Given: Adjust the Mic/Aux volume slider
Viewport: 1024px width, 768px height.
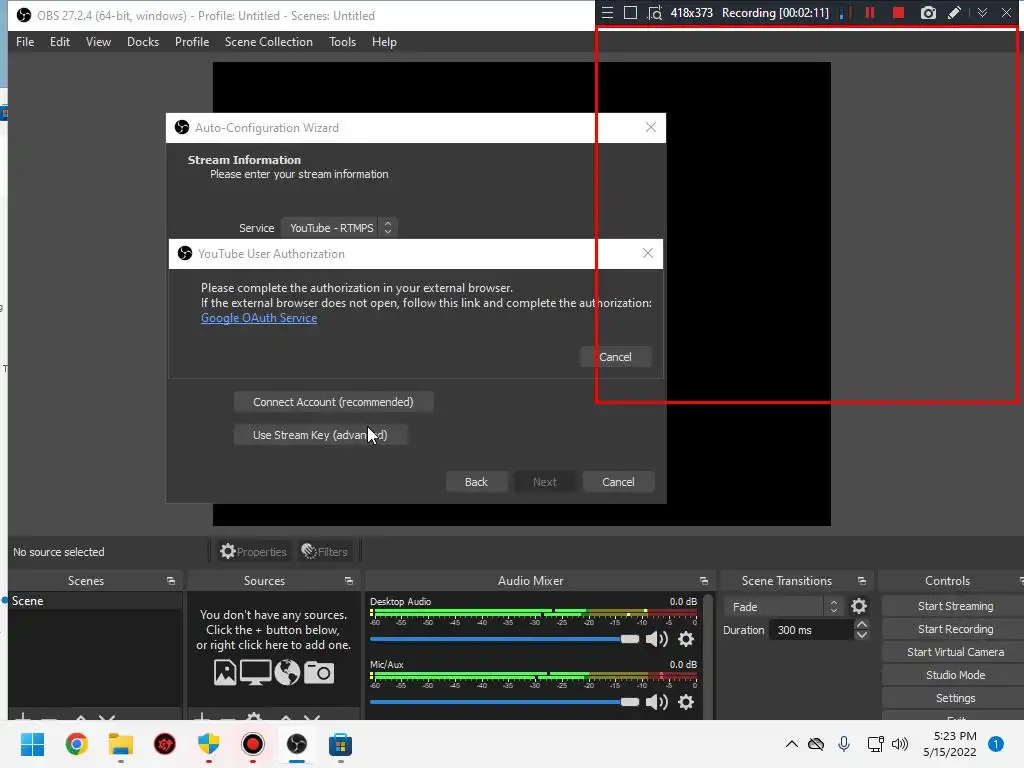Looking at the screenshot, I should [504, 702].
